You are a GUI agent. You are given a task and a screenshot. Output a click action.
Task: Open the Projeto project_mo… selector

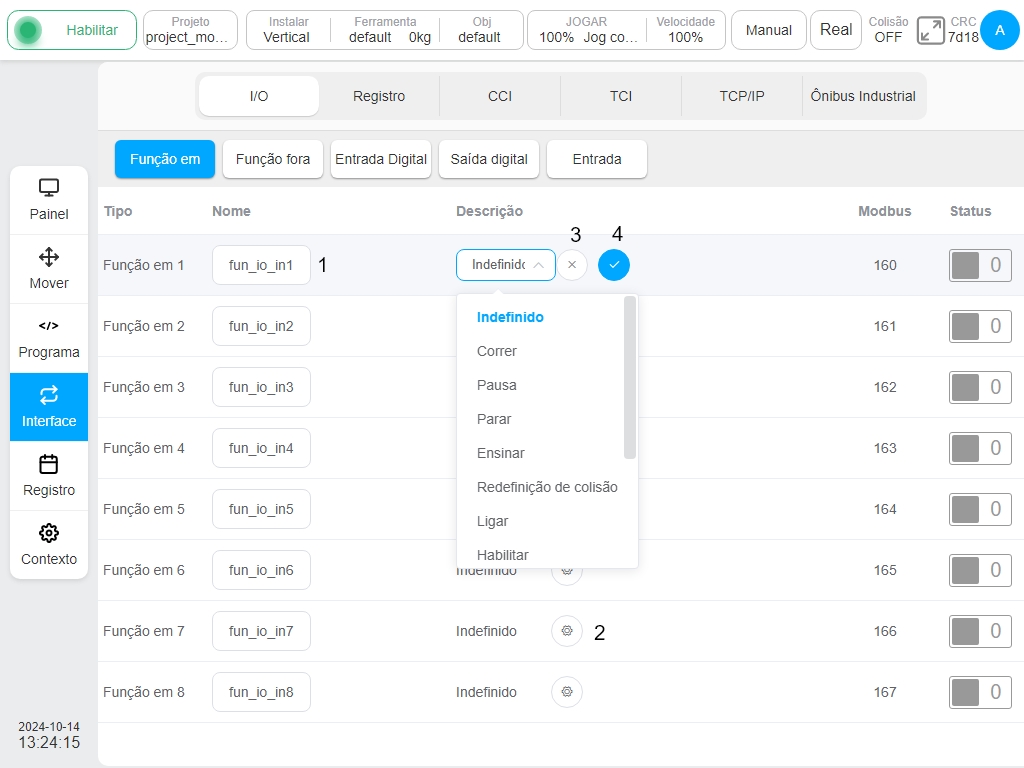pyautogui.click(x=190, y=30)
